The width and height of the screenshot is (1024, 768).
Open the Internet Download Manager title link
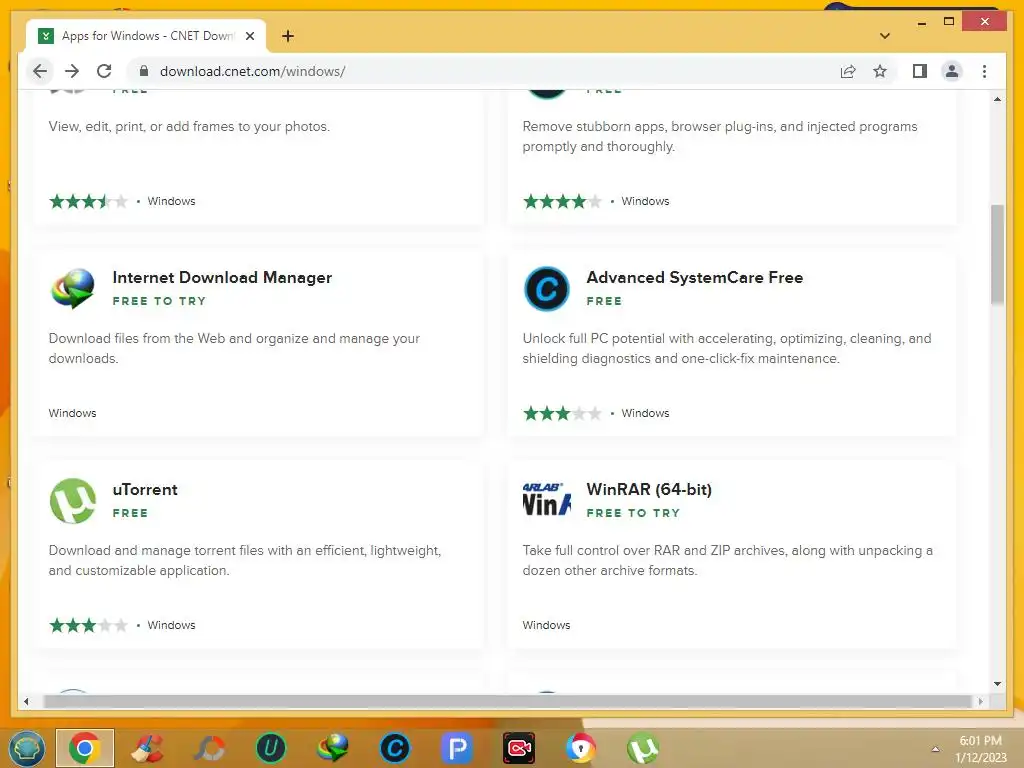(x=222, y=278)
